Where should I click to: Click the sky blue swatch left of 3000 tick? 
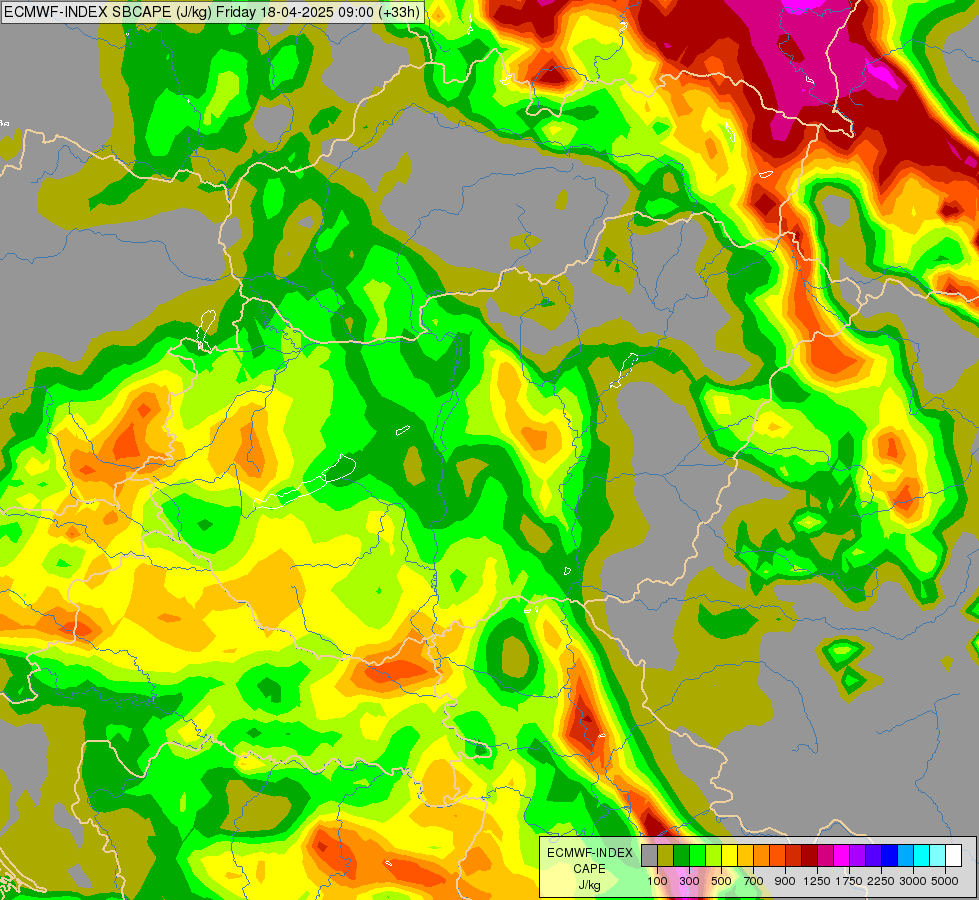coord(905,855)
